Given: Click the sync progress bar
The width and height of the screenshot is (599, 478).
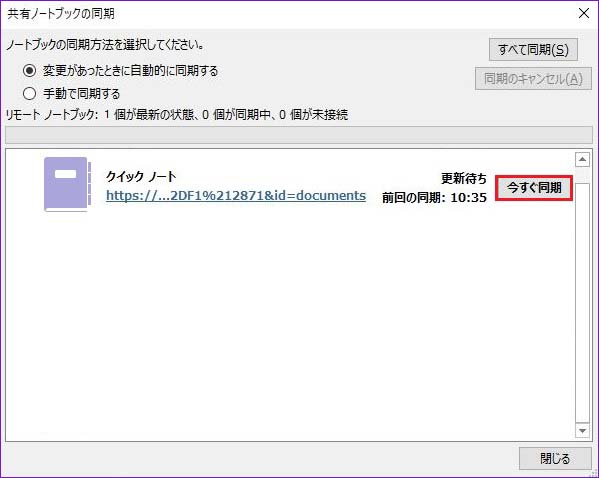Looking at the screenshot, I should click(299, 135).
